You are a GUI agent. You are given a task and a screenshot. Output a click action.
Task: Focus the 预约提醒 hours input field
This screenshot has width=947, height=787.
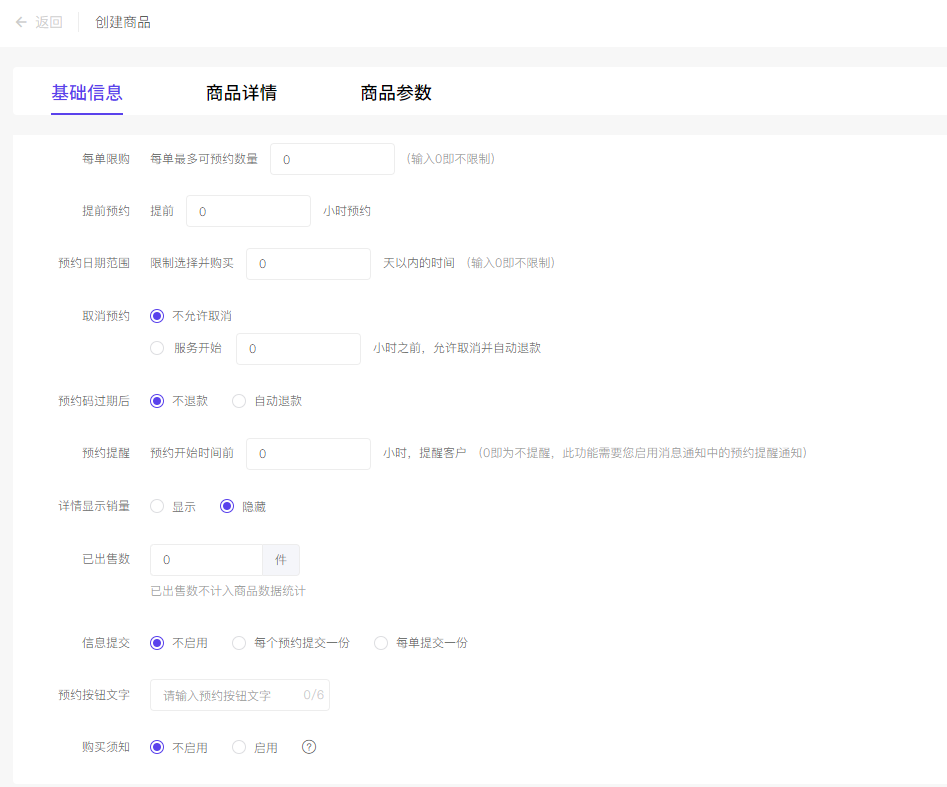[308, 454]
